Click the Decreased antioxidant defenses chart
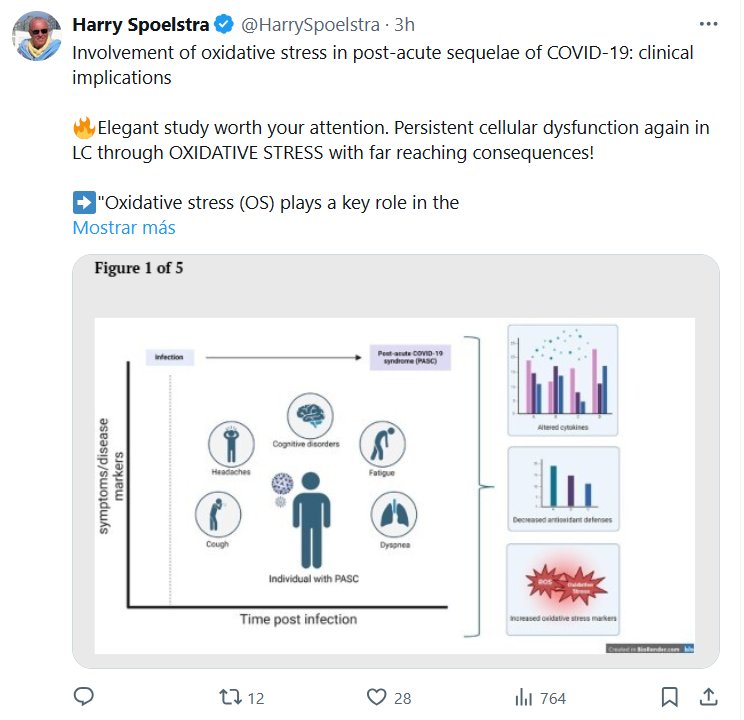 pos(562,488)
